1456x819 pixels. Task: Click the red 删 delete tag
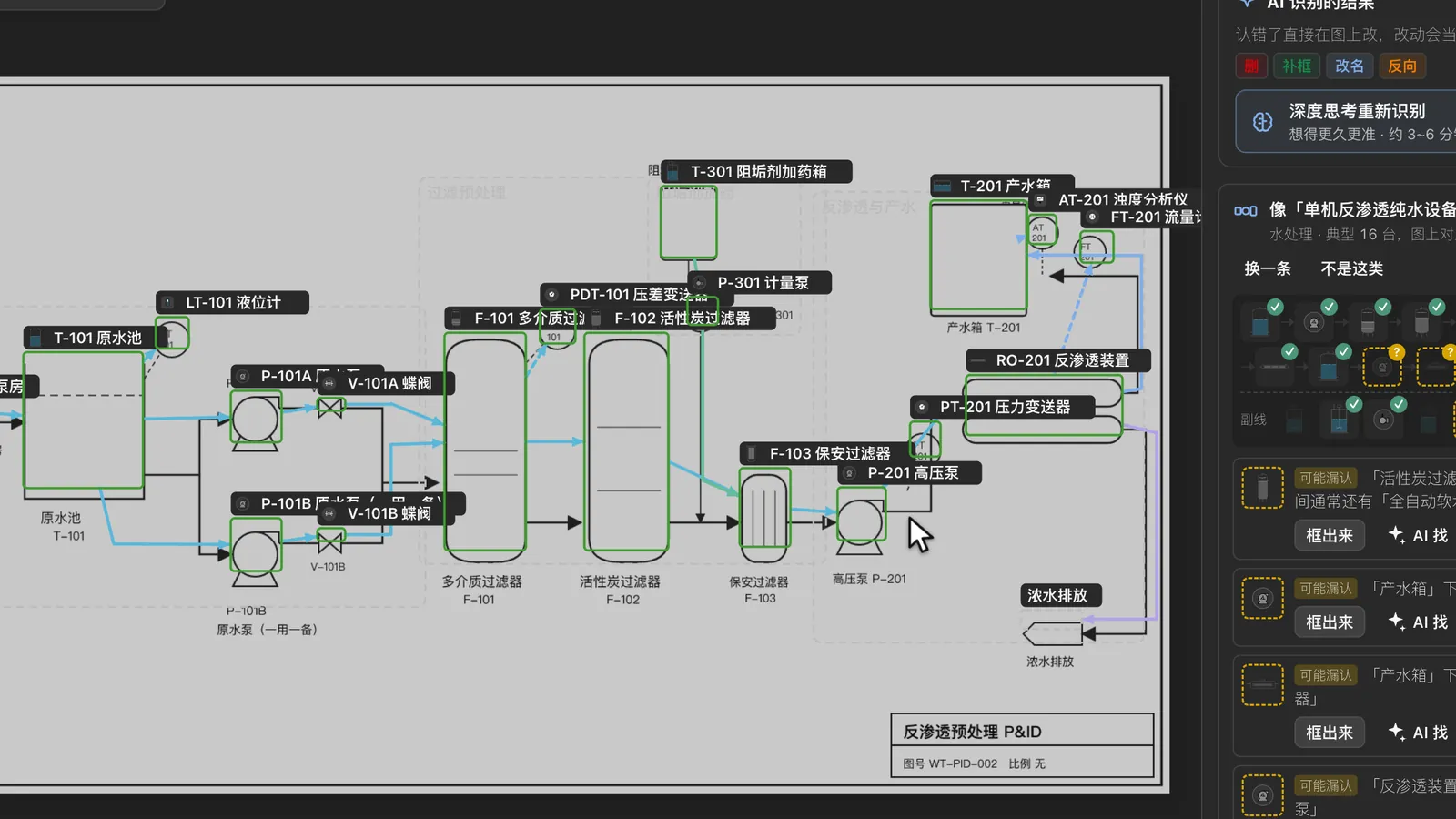click(1251, 66)
